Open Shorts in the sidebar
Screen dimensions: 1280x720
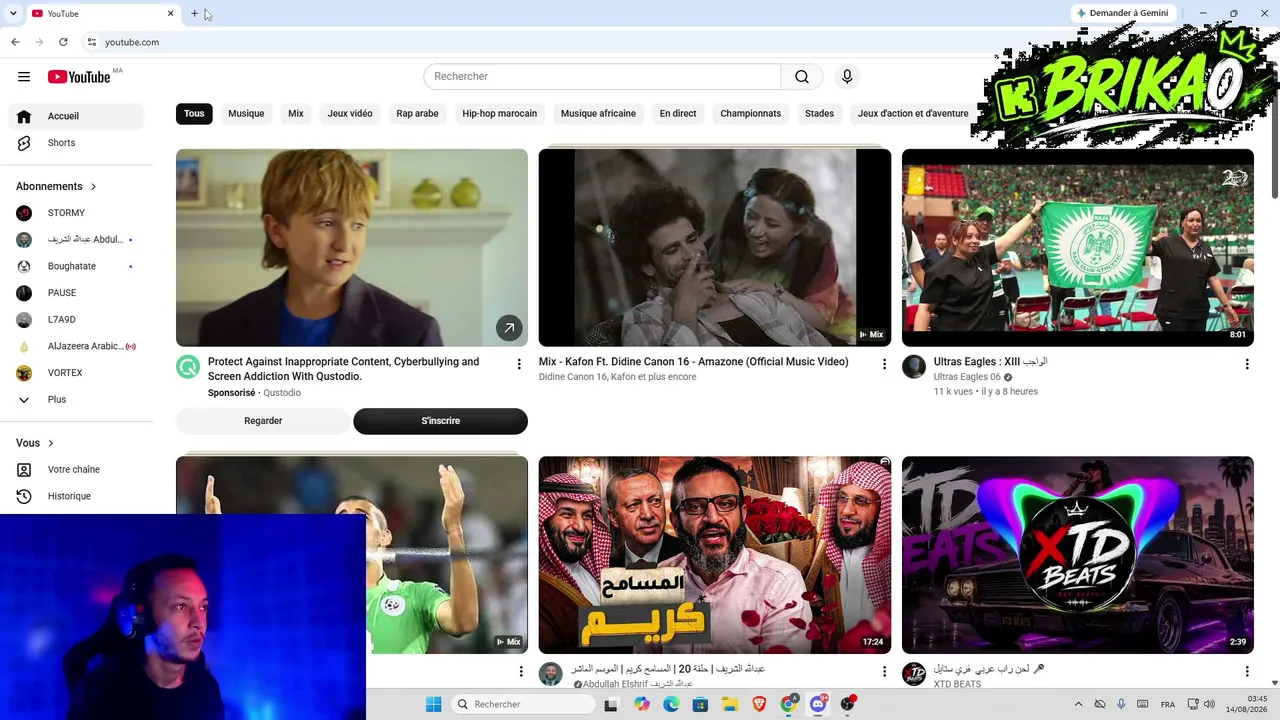tap(77, 143)
